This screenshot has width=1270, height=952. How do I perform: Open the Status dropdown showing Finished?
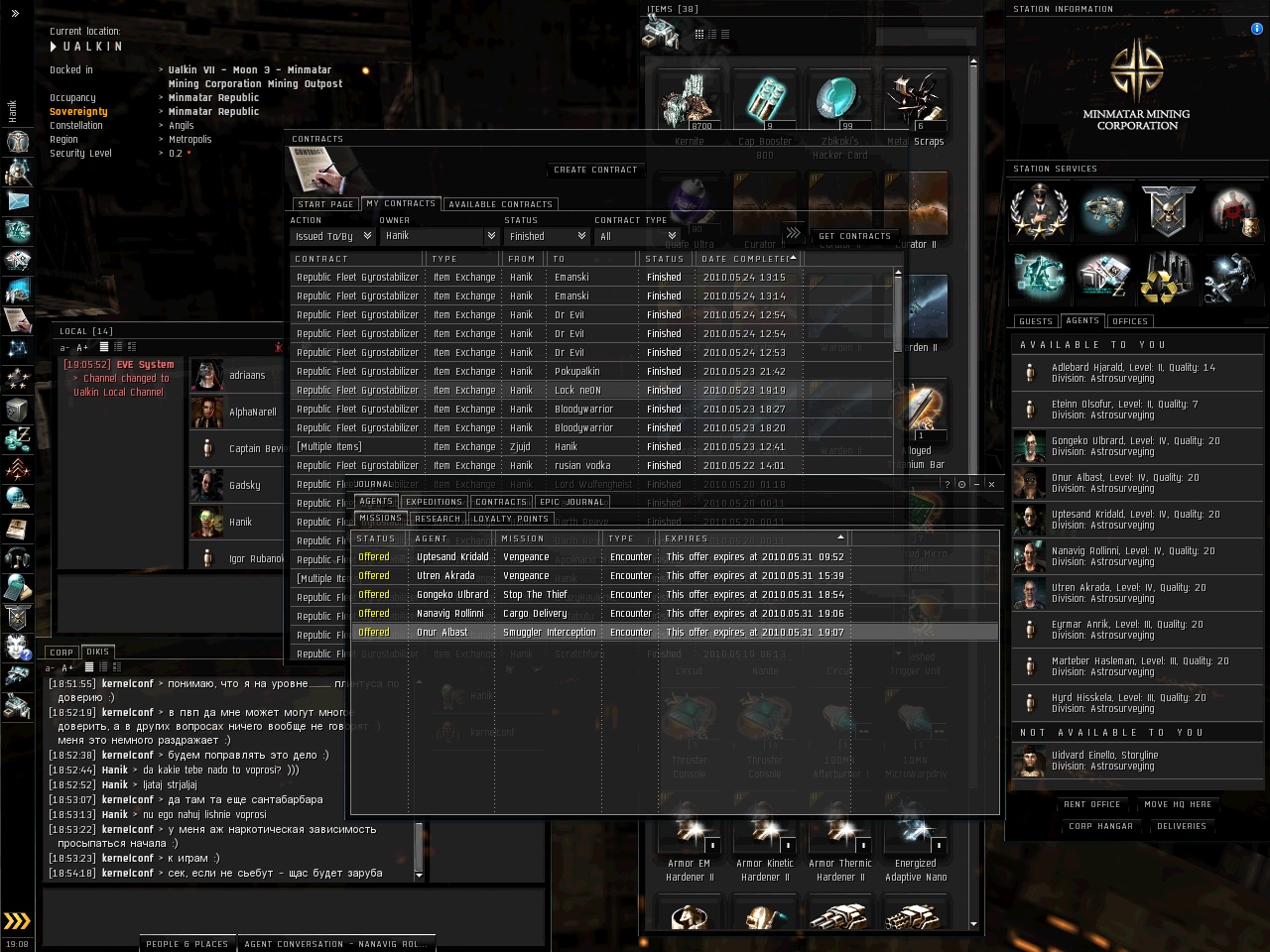tap(547, 236)
